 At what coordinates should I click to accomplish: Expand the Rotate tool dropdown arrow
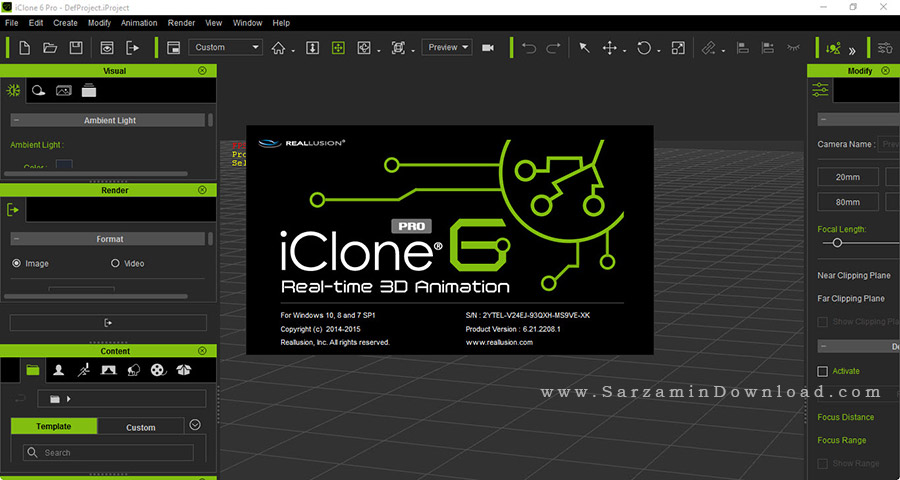coord(659,51)
